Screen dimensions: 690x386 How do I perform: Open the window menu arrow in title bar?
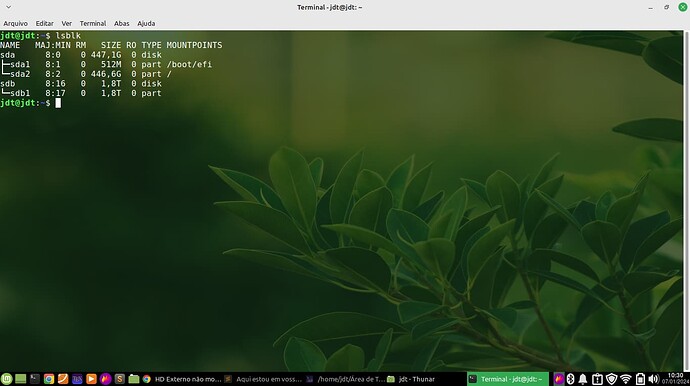(x=8, y=7)
